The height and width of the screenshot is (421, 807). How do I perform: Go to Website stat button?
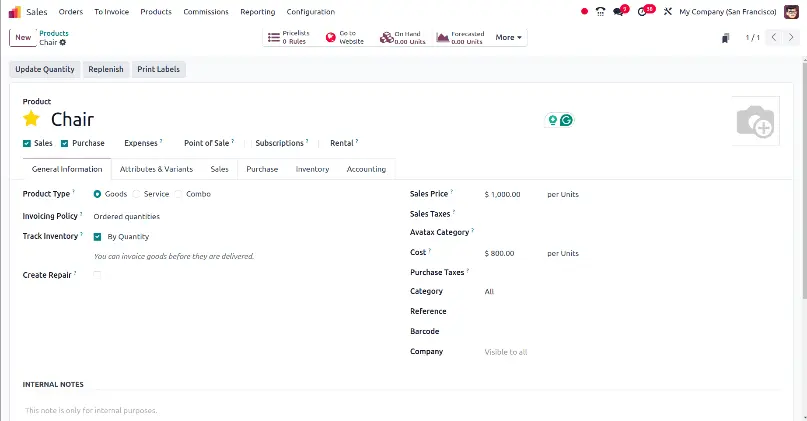pos(345,37)
